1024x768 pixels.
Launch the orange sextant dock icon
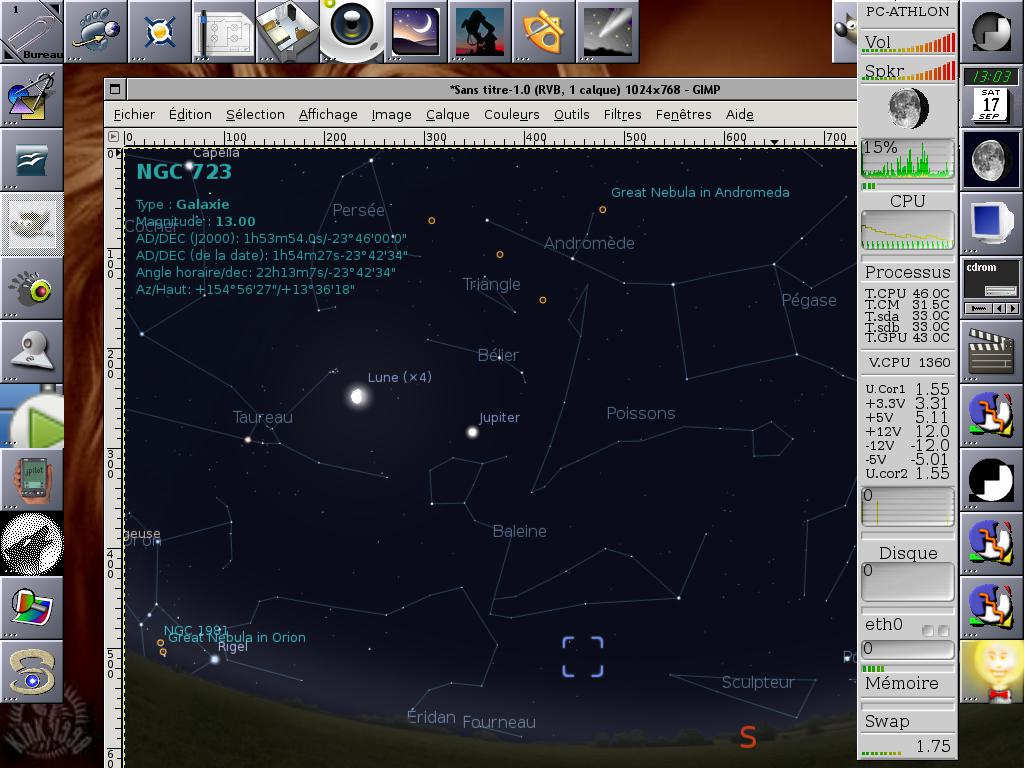click(543, 31)
